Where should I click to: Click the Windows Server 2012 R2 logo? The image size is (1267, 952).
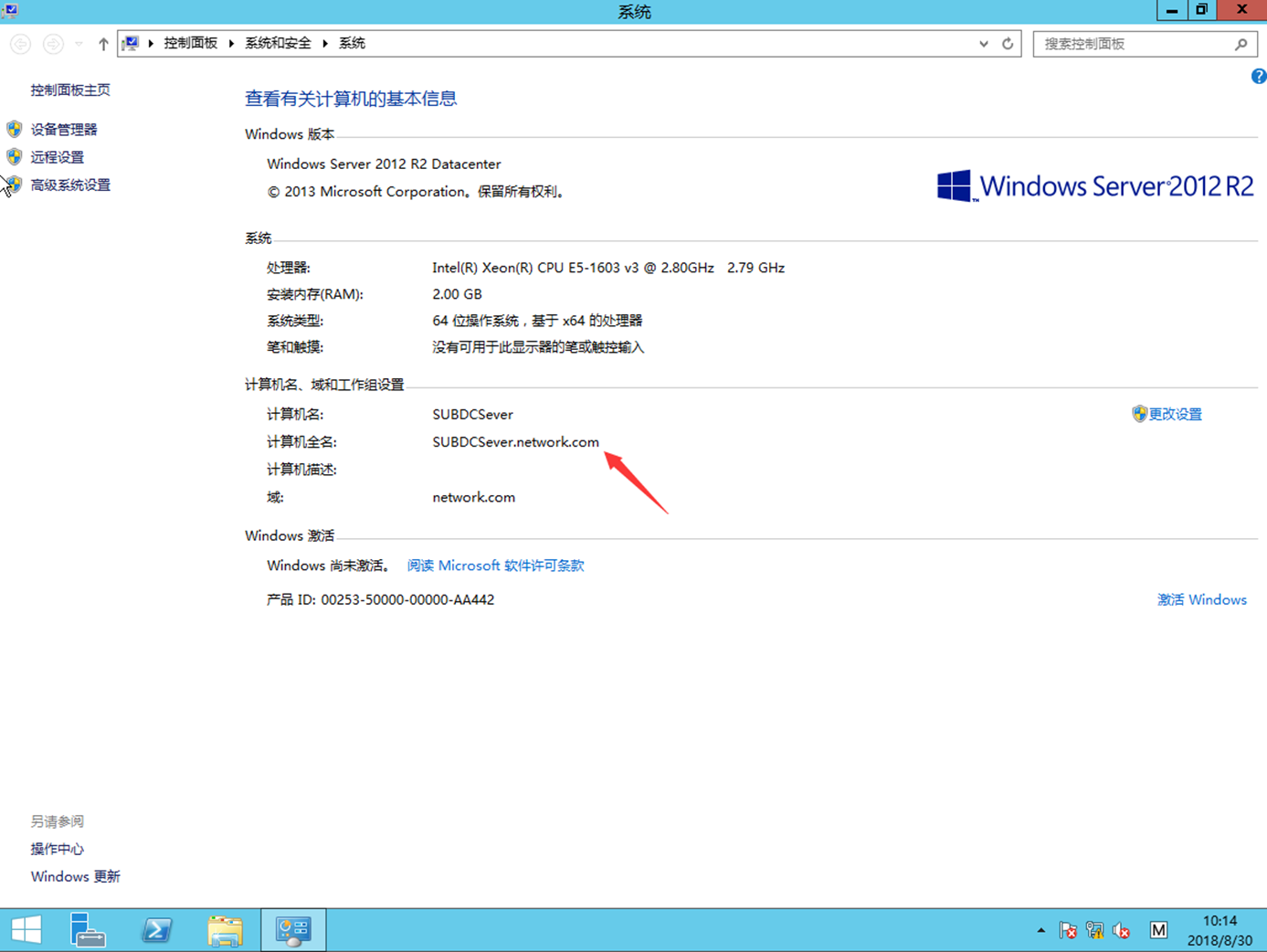(1095, 185)
